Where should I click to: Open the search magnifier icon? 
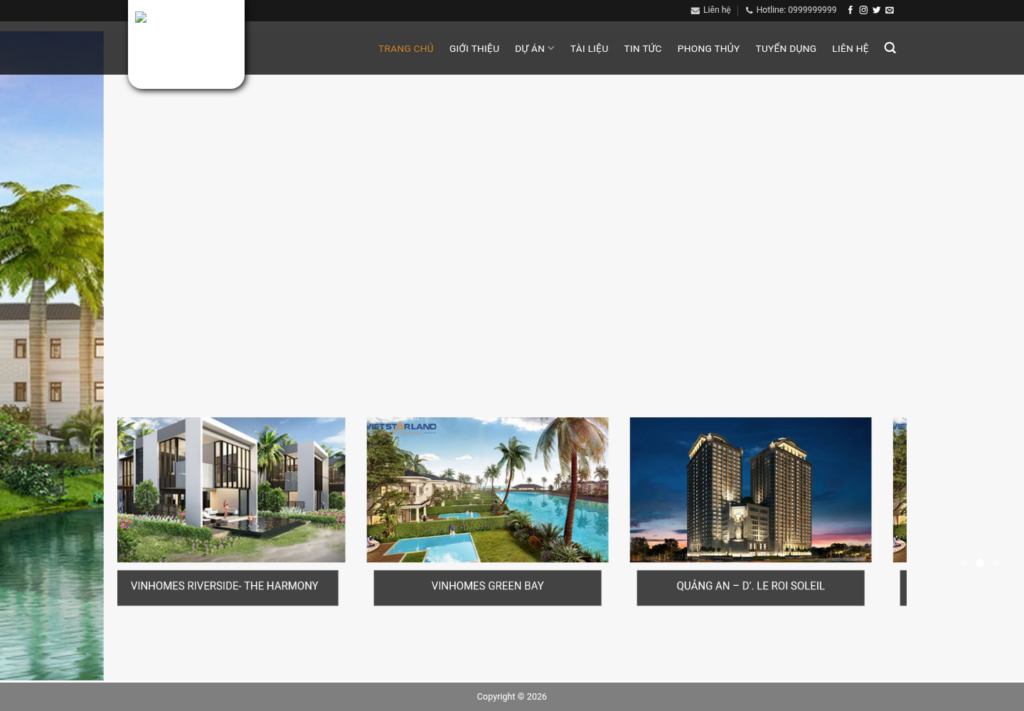click(x=889, y=48)
